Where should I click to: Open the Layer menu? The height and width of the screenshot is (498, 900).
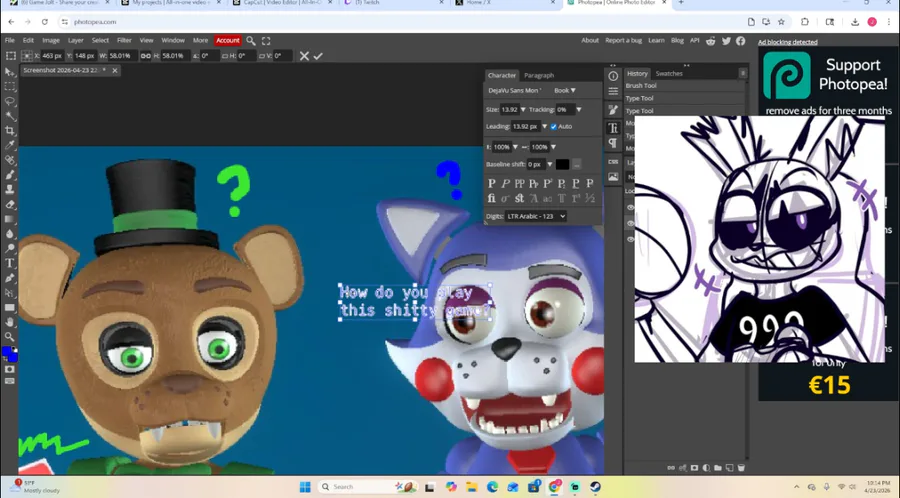(x=76, y=41)
